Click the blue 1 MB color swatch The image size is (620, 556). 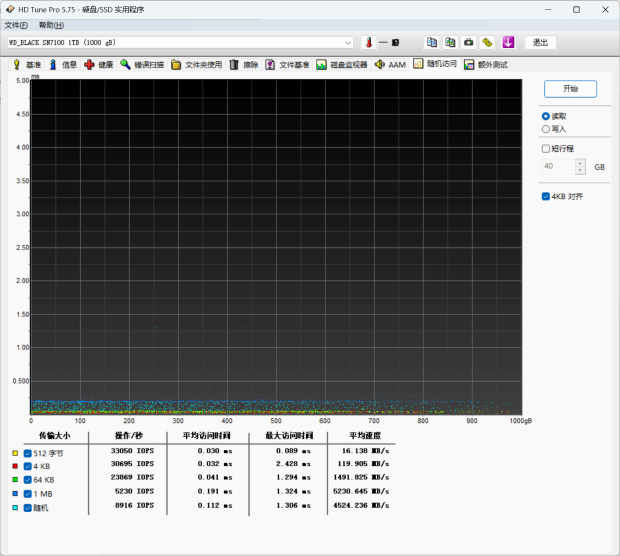(x=15, y=494)
